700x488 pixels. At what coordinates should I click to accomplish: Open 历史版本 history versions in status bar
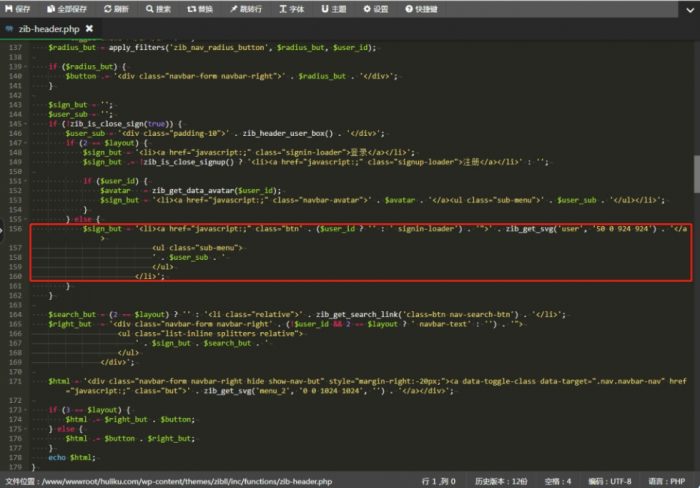pyautogui.click(x=504, y=481)
